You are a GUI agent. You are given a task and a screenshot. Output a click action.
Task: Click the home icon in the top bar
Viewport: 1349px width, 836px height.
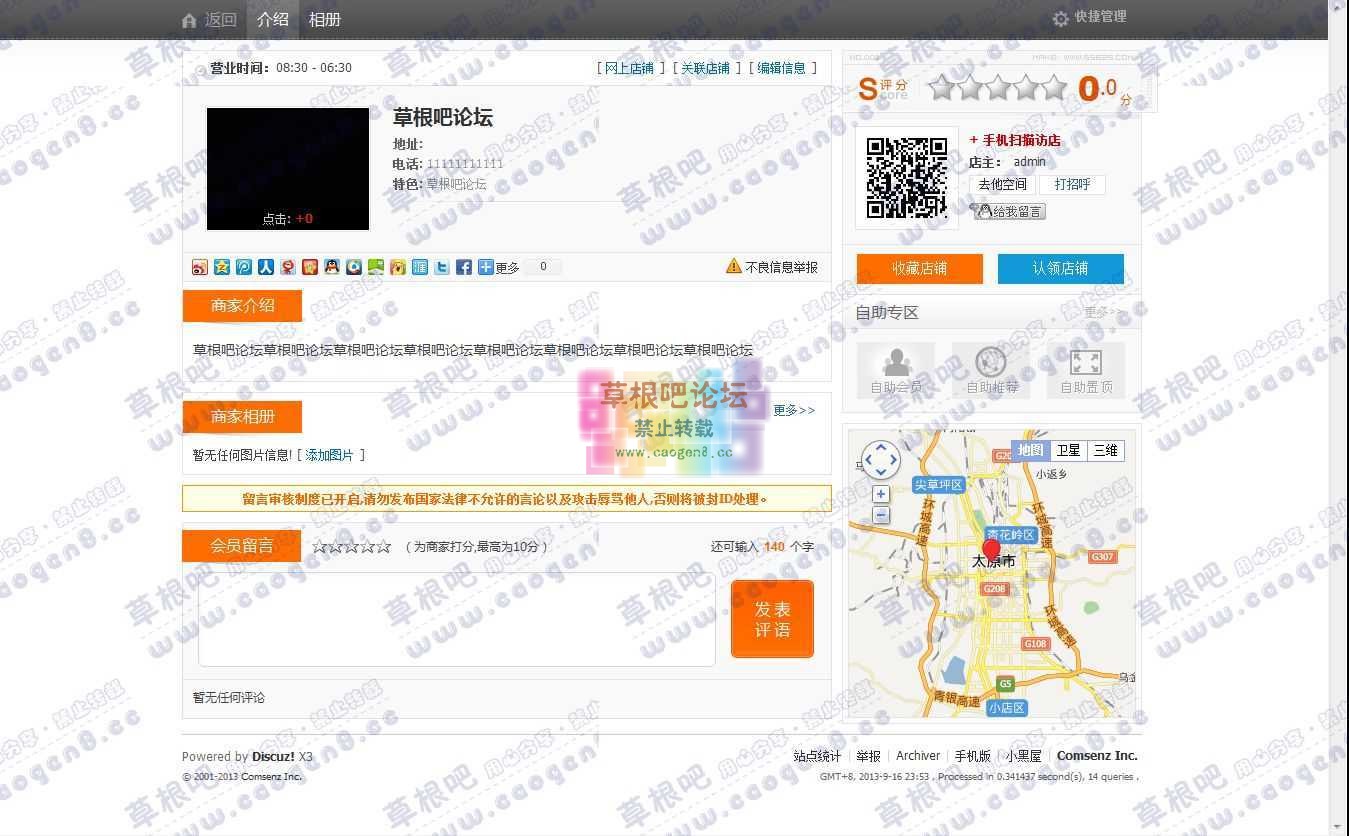[189, 19]
